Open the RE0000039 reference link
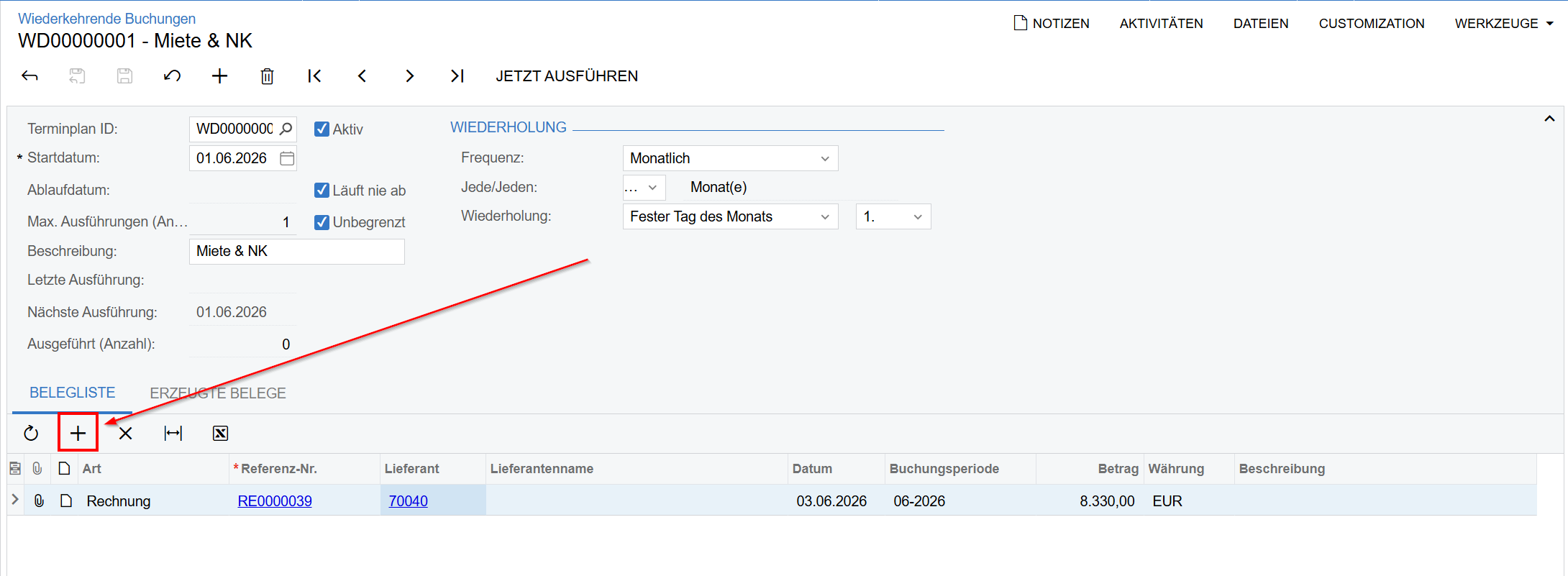Image resolution: width=1568 pixels, height=576 pixels. tap(275, 501)
